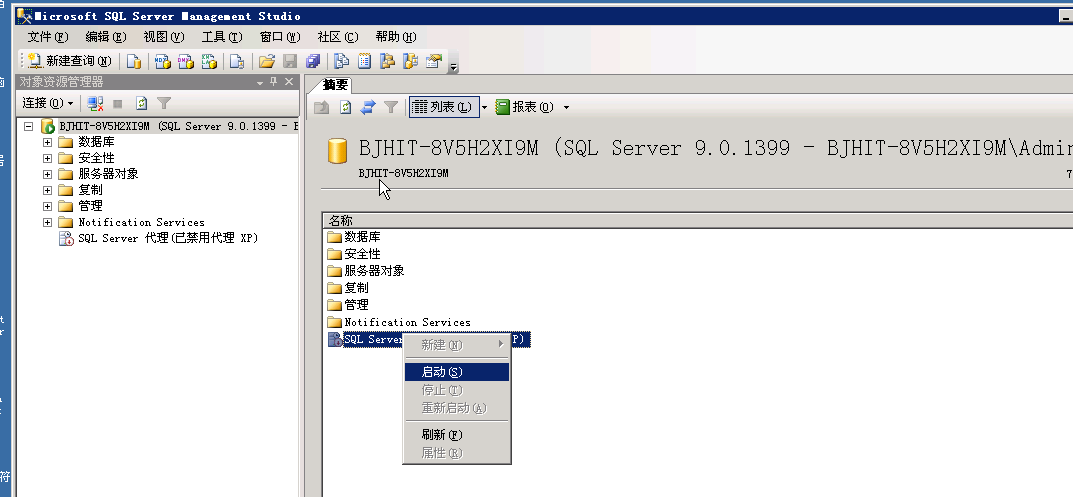
Task: Open the 连接(O) connect dropdown
Action: (47, 103)
